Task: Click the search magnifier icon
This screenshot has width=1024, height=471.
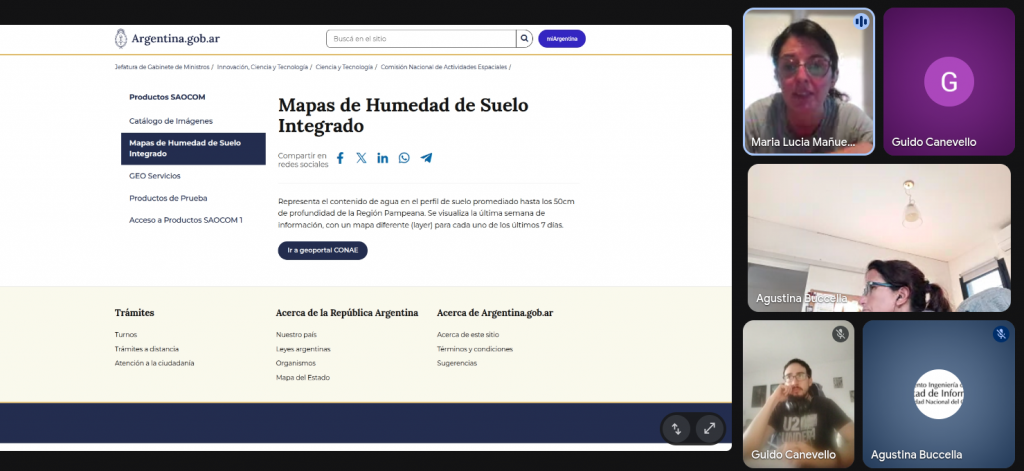Action: tap(524, 39)
